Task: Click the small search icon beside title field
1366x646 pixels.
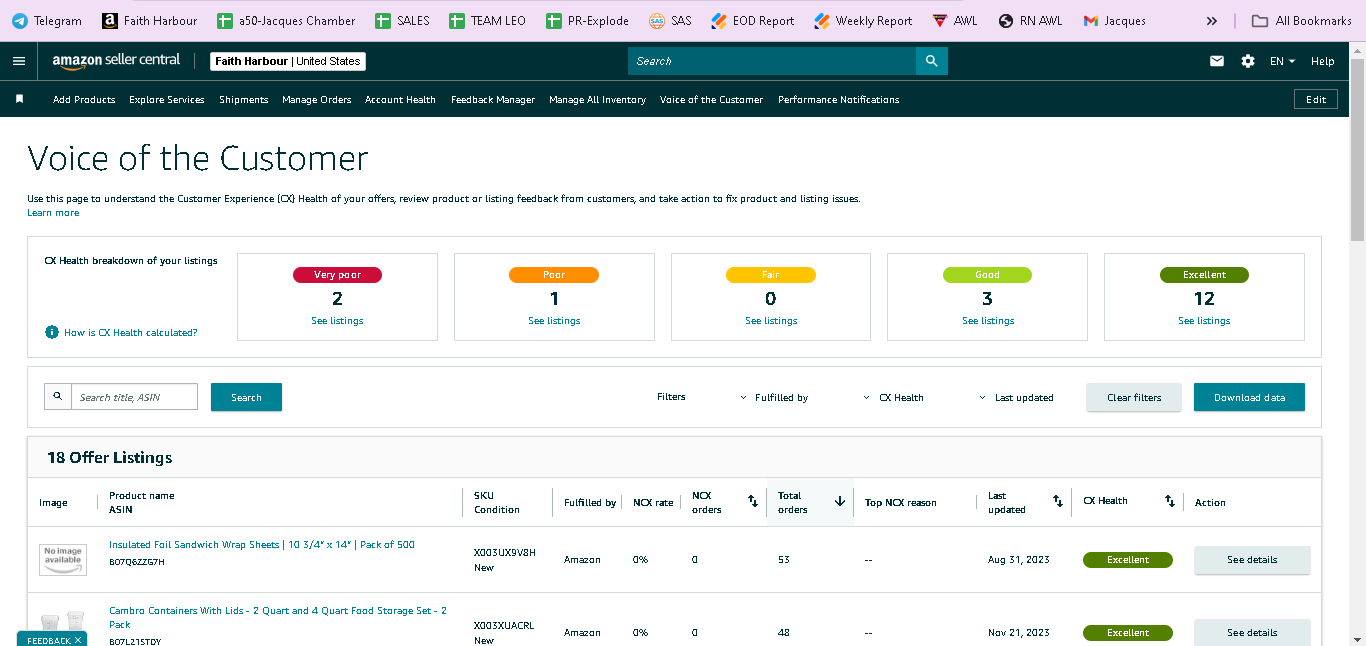Action: [58, 396]
